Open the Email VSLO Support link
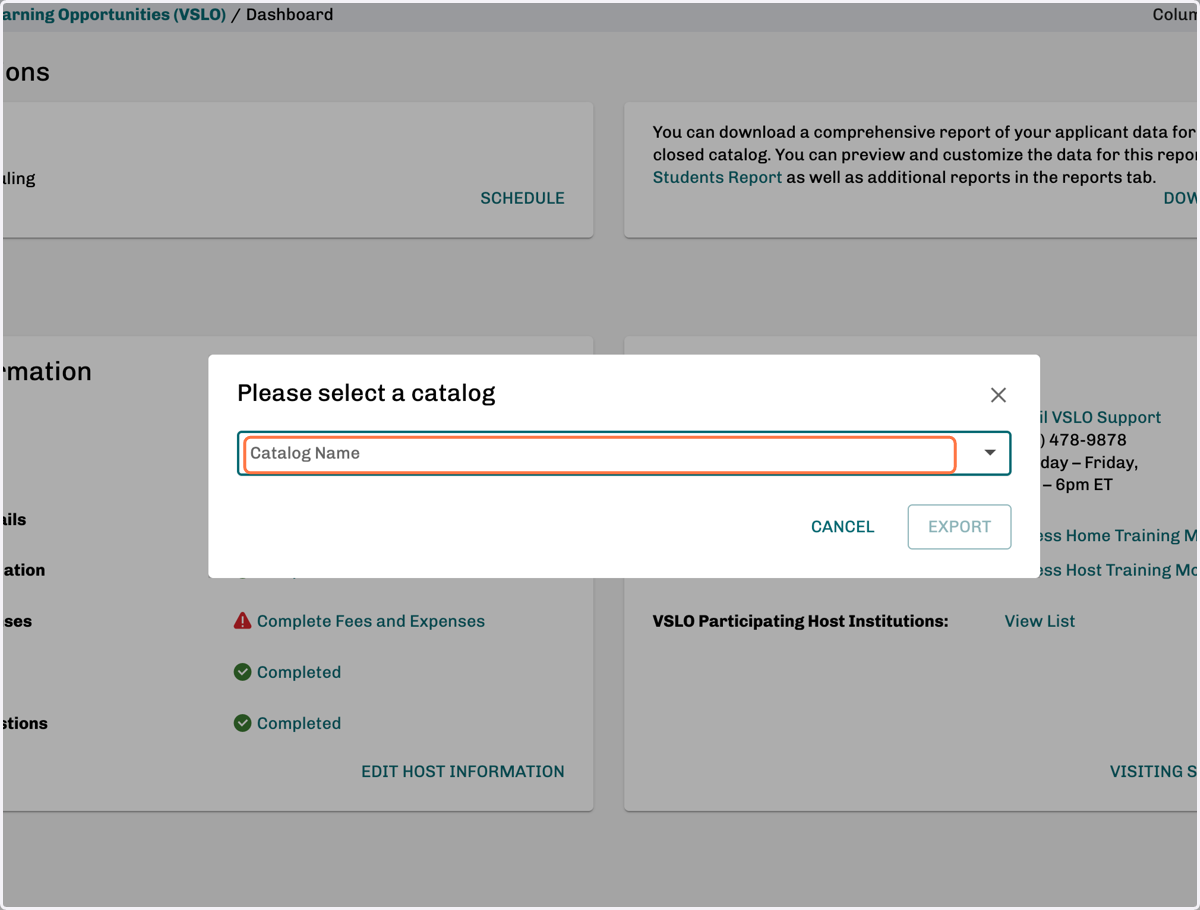Screen dimensions: 1200x910 pos(1100,417)
